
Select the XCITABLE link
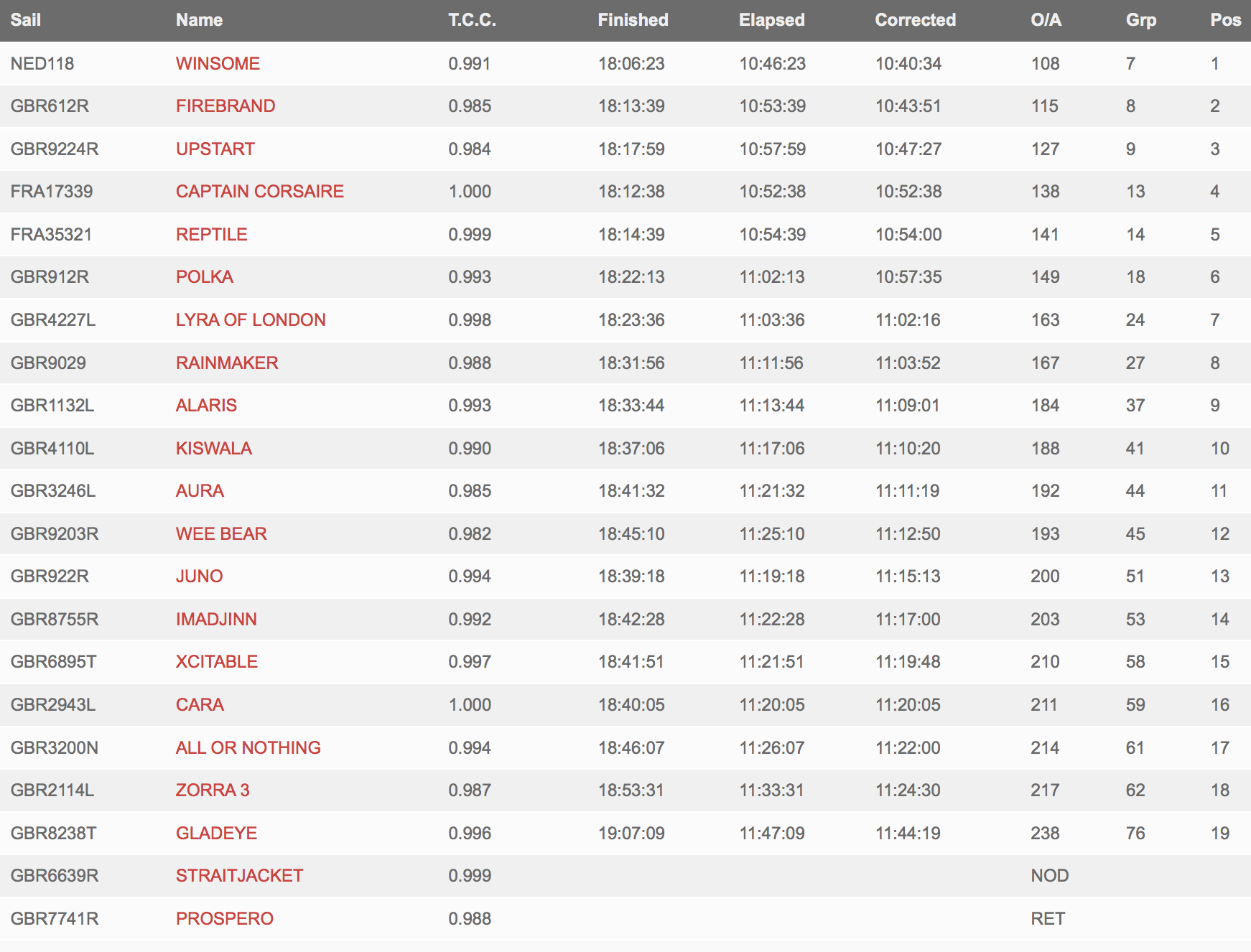tap(217, 662)
